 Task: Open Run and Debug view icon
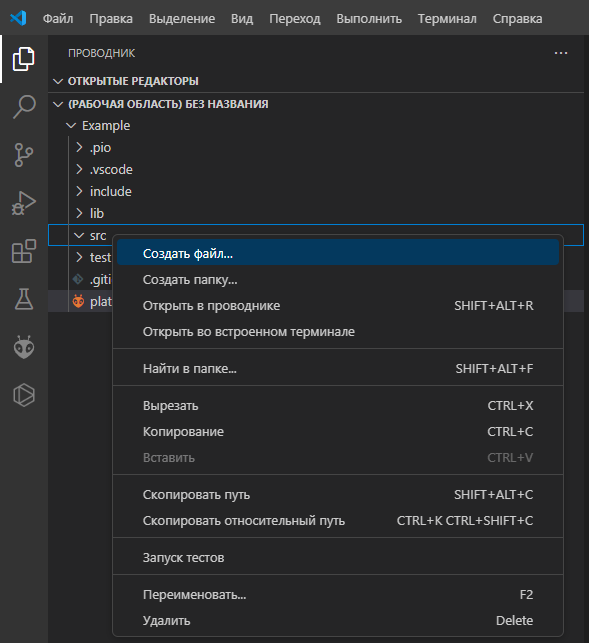tap(24, 203)
